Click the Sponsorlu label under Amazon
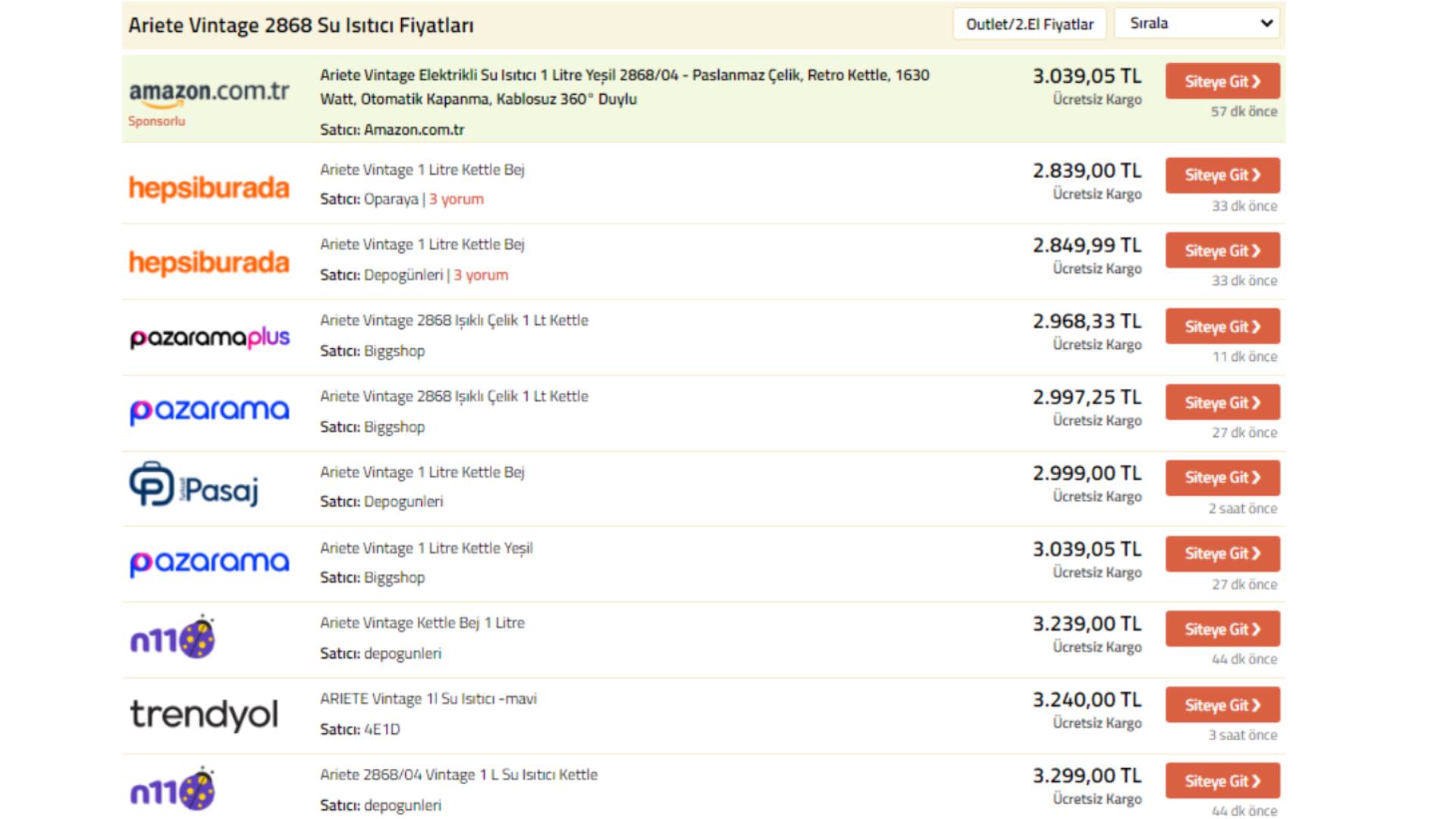Viewport: 1456px width, 819px height. point(157,121)
